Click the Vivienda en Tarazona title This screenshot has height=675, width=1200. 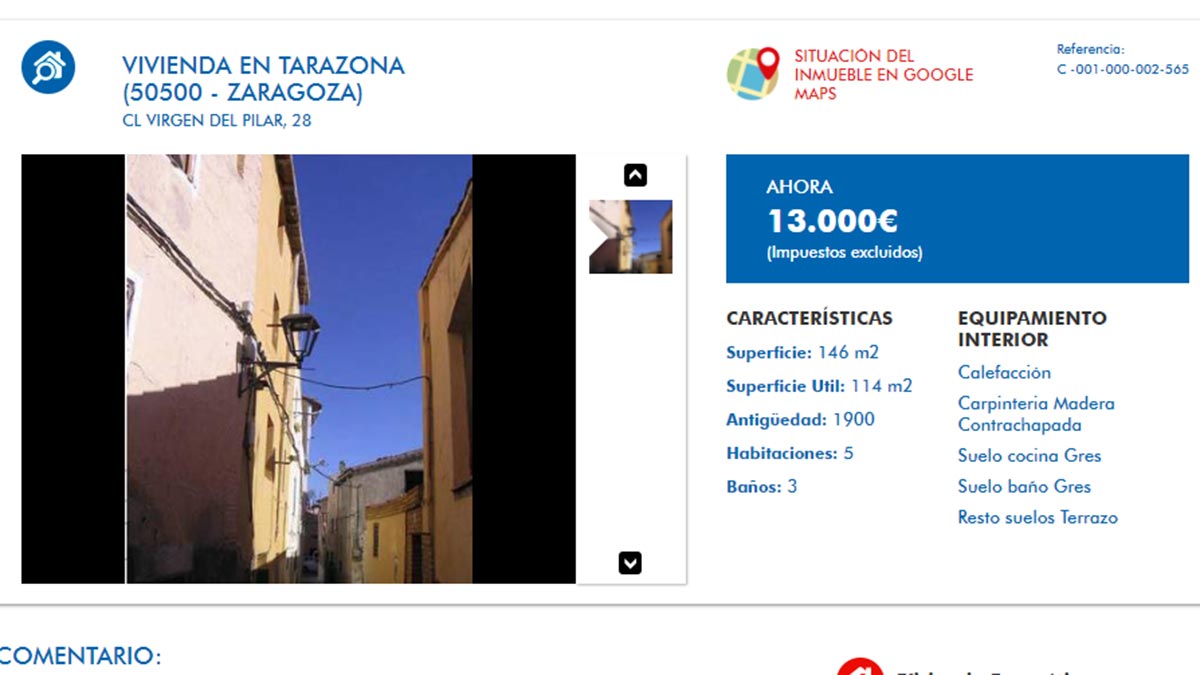coord(263,79)
